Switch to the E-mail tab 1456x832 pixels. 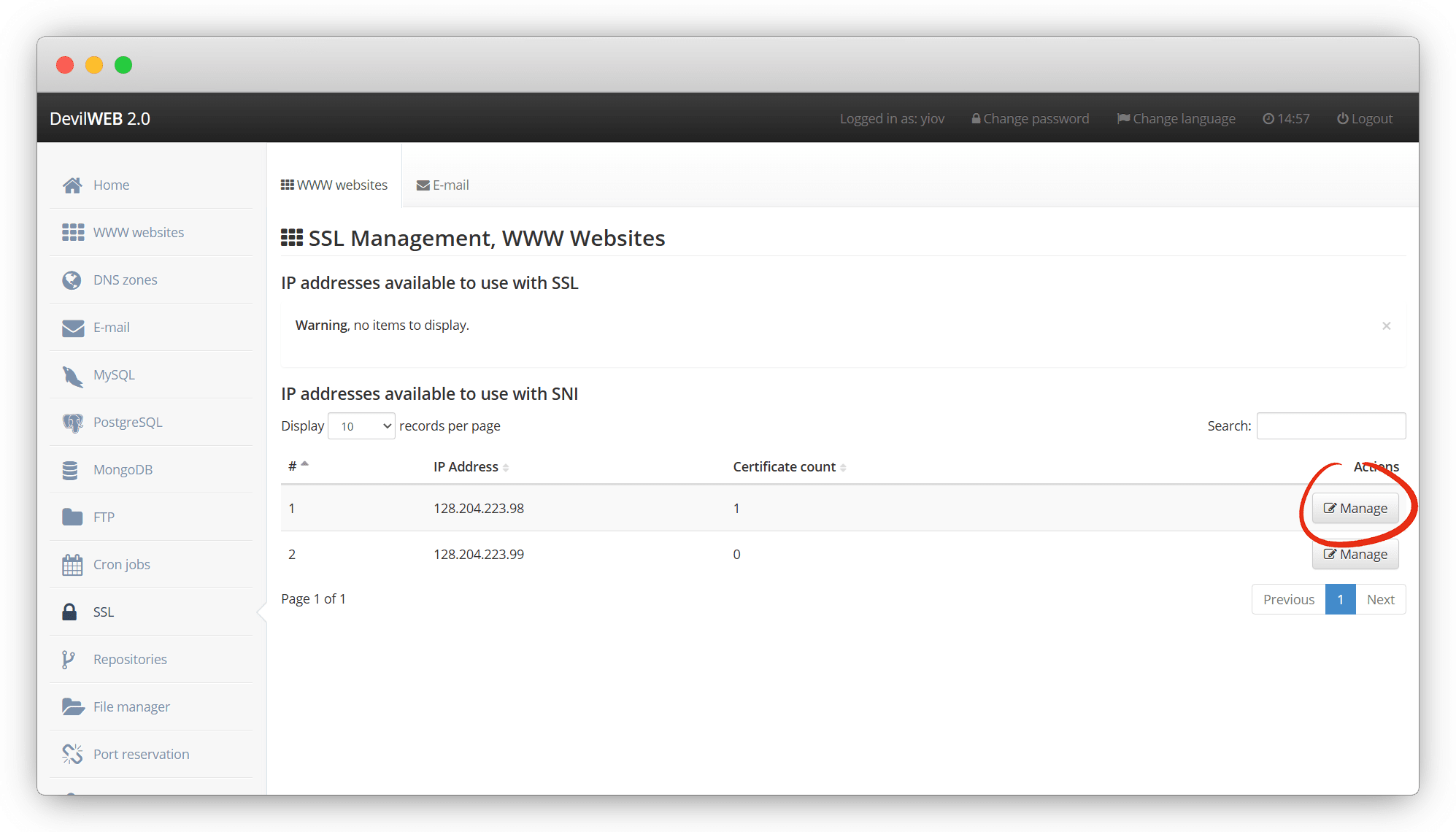pyautogui.click(x=443, y=185)
